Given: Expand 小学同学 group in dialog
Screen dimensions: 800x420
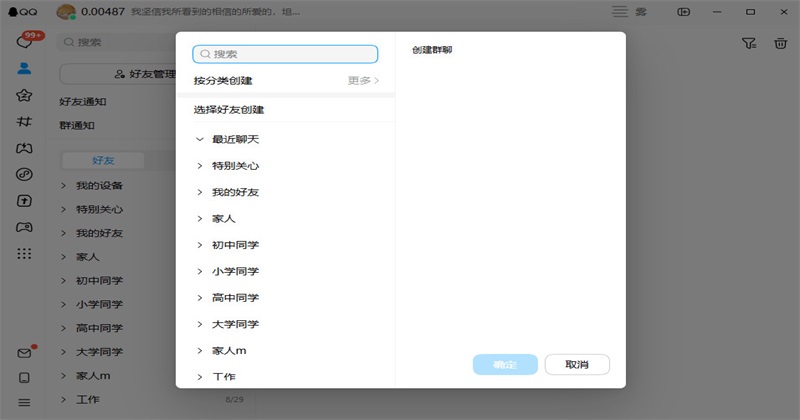Looking at the screenshot, I should [200, 271].
